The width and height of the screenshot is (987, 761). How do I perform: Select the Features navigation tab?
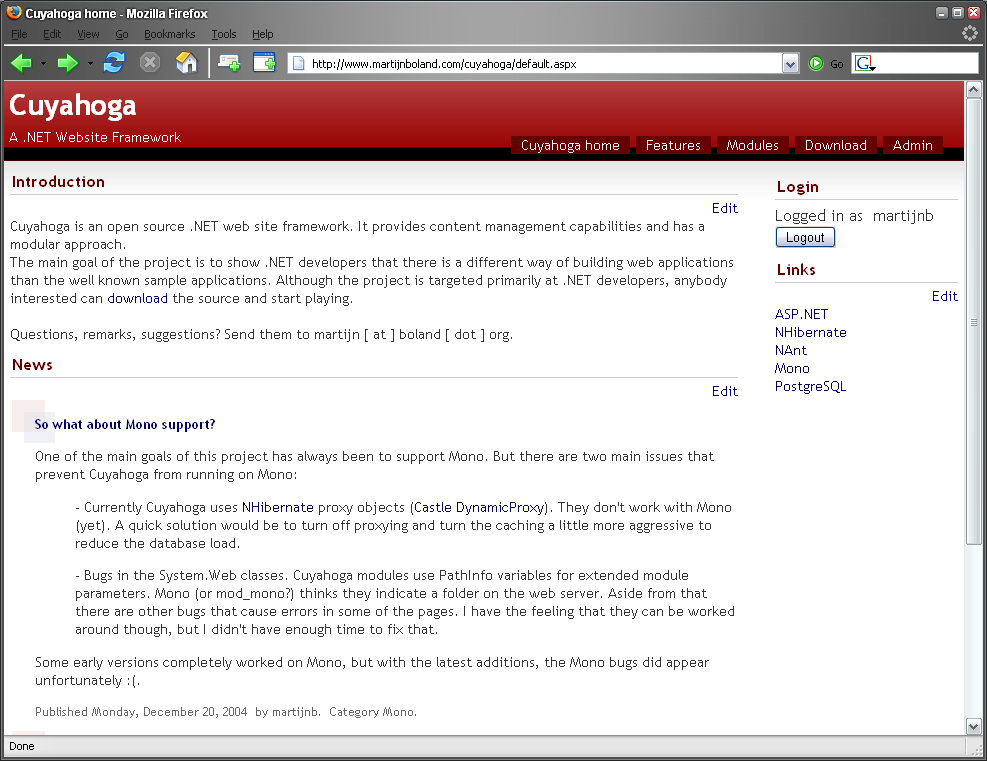[x=673, y=145]
